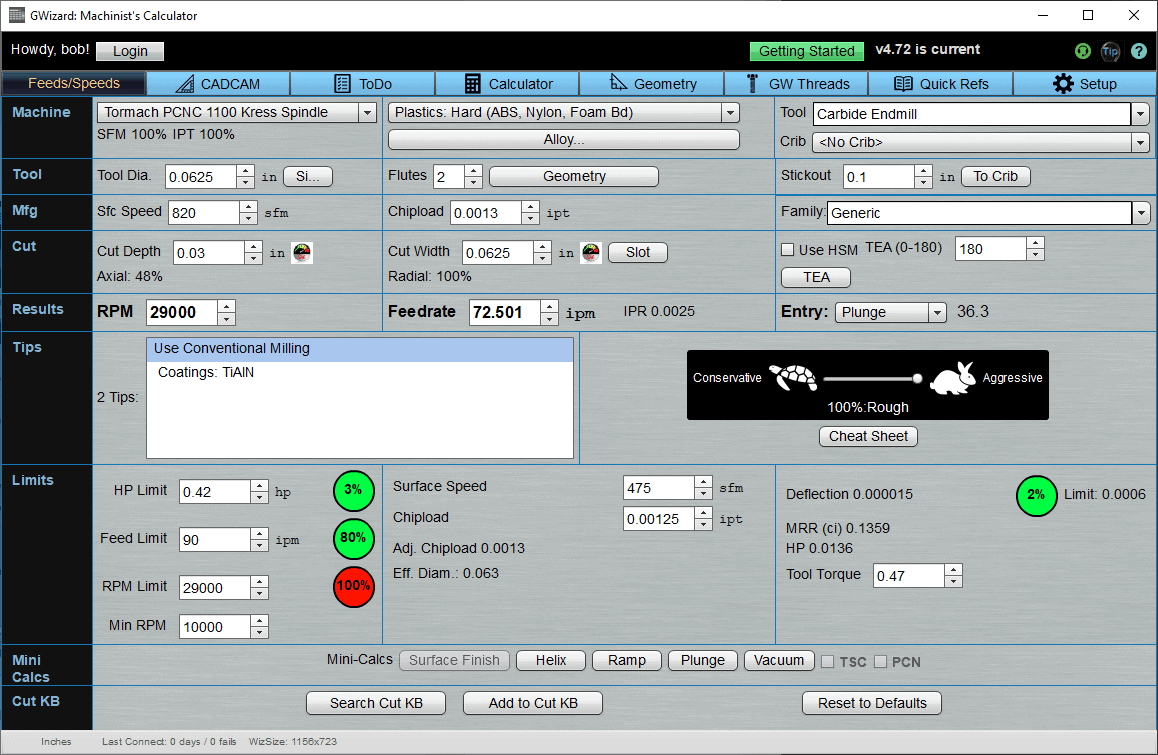The image size is (1158, 755).
Task: Click the Cheat Sheet button
Action: (868, 436)
